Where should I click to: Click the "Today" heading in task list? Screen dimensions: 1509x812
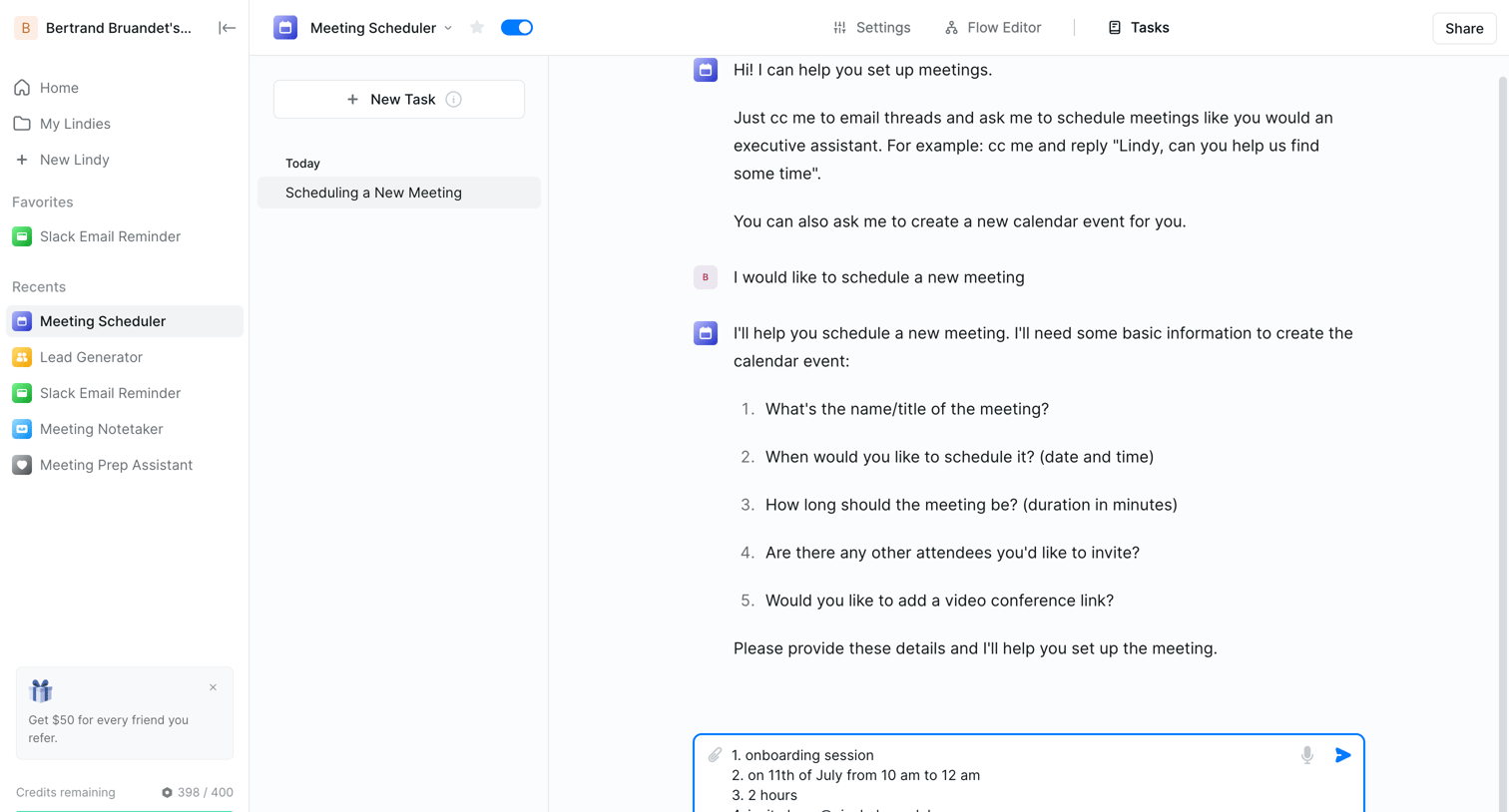click(302, 164)
